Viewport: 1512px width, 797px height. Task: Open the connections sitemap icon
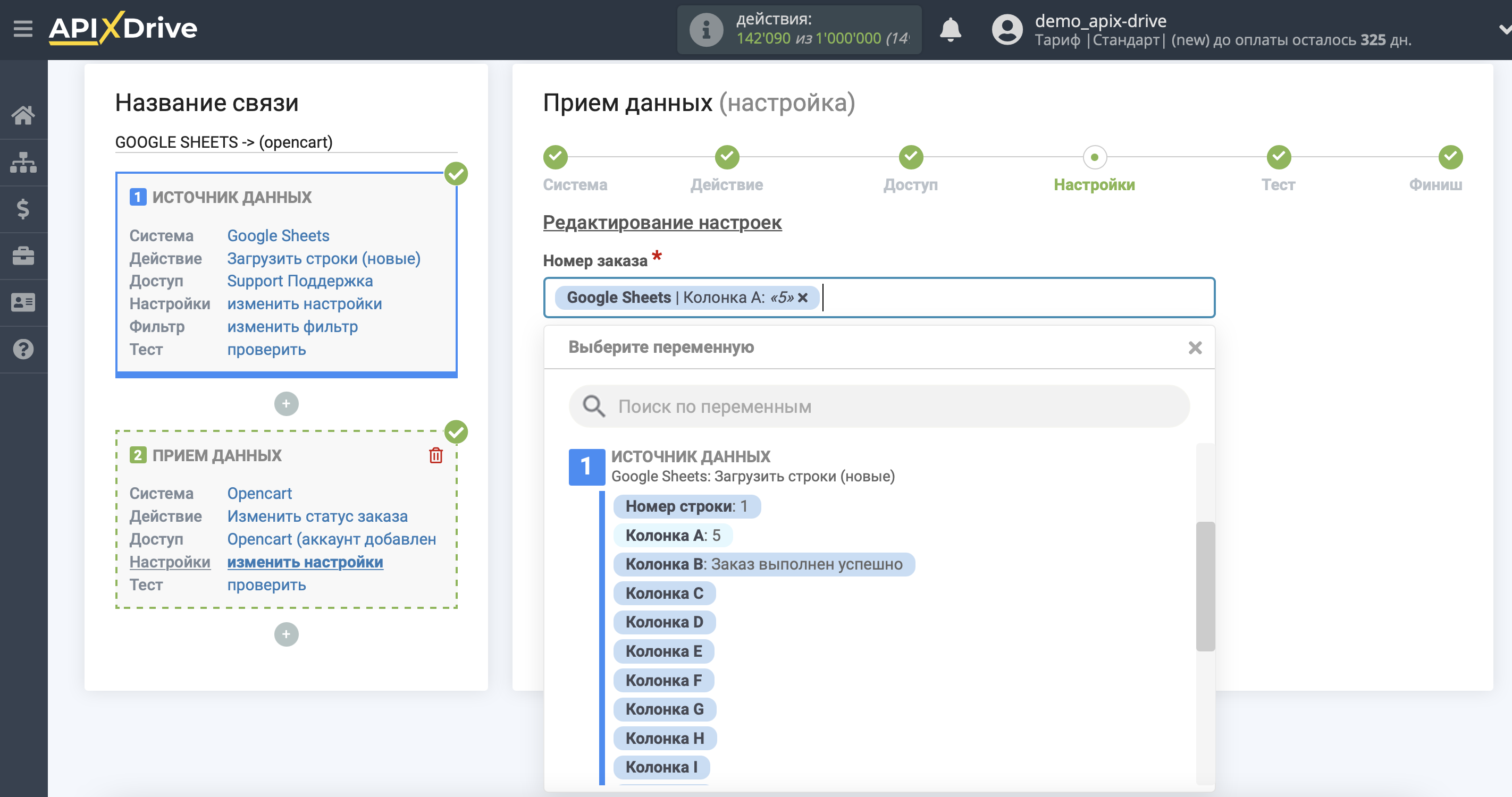tap(23, 162)
